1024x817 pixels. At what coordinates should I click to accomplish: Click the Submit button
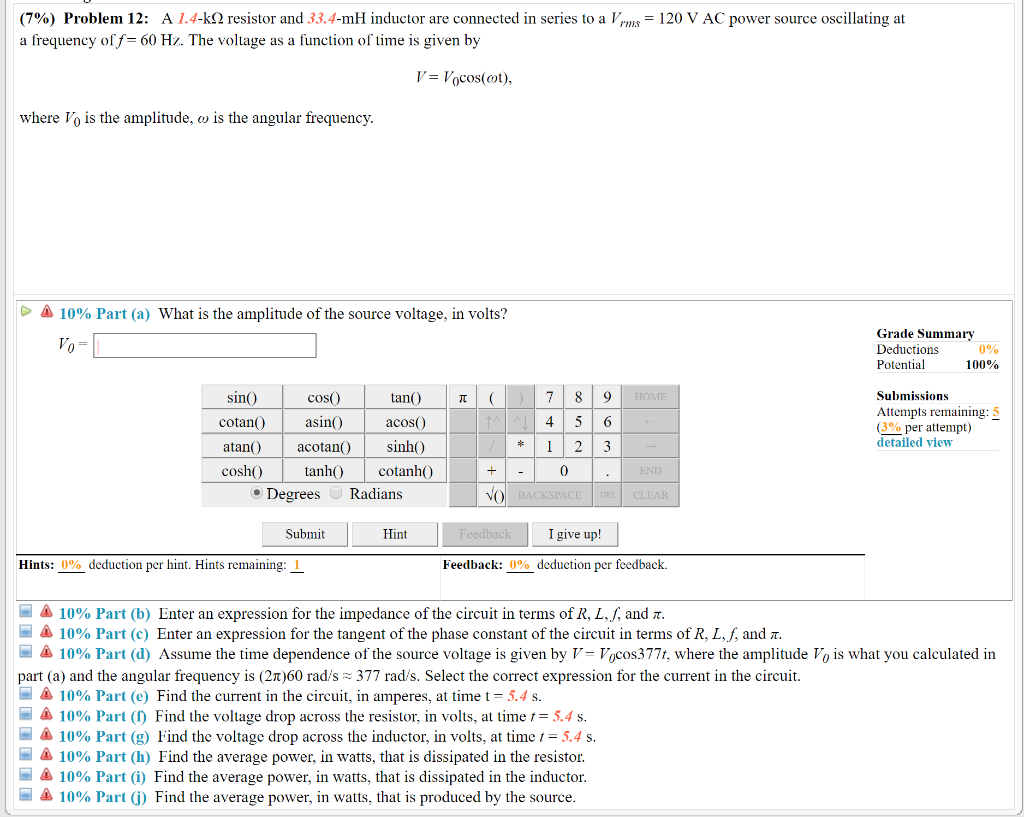[x=305, y=534]
